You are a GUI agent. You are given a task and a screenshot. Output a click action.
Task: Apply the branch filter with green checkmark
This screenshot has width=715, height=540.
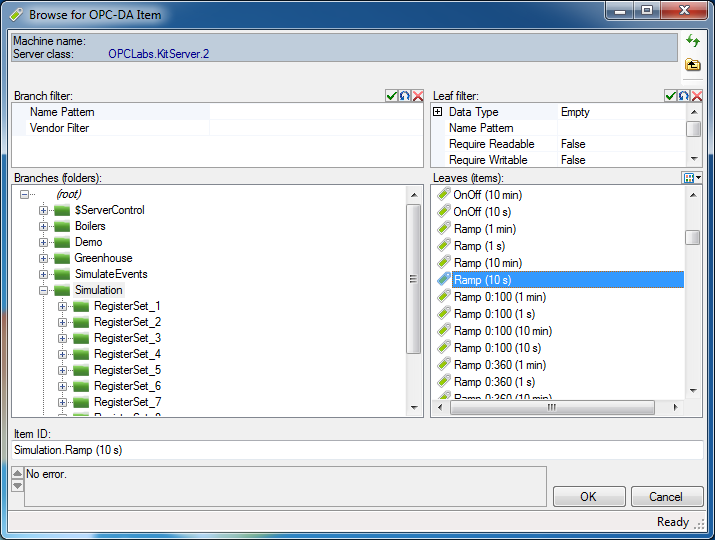click(x=392, y=96)
